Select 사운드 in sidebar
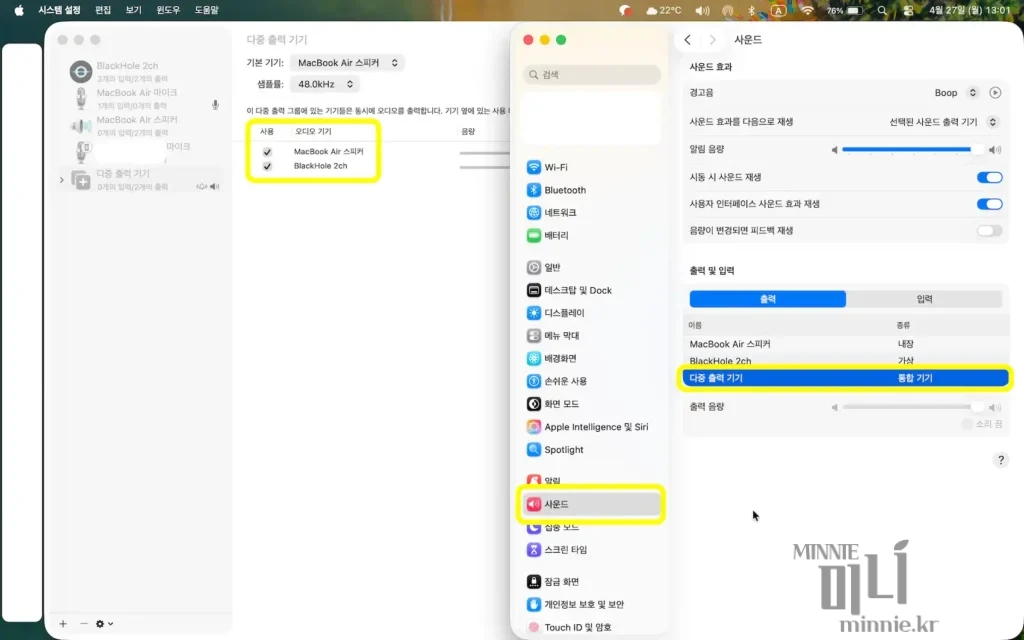The image size is (1024, 640). pos(591,504)
